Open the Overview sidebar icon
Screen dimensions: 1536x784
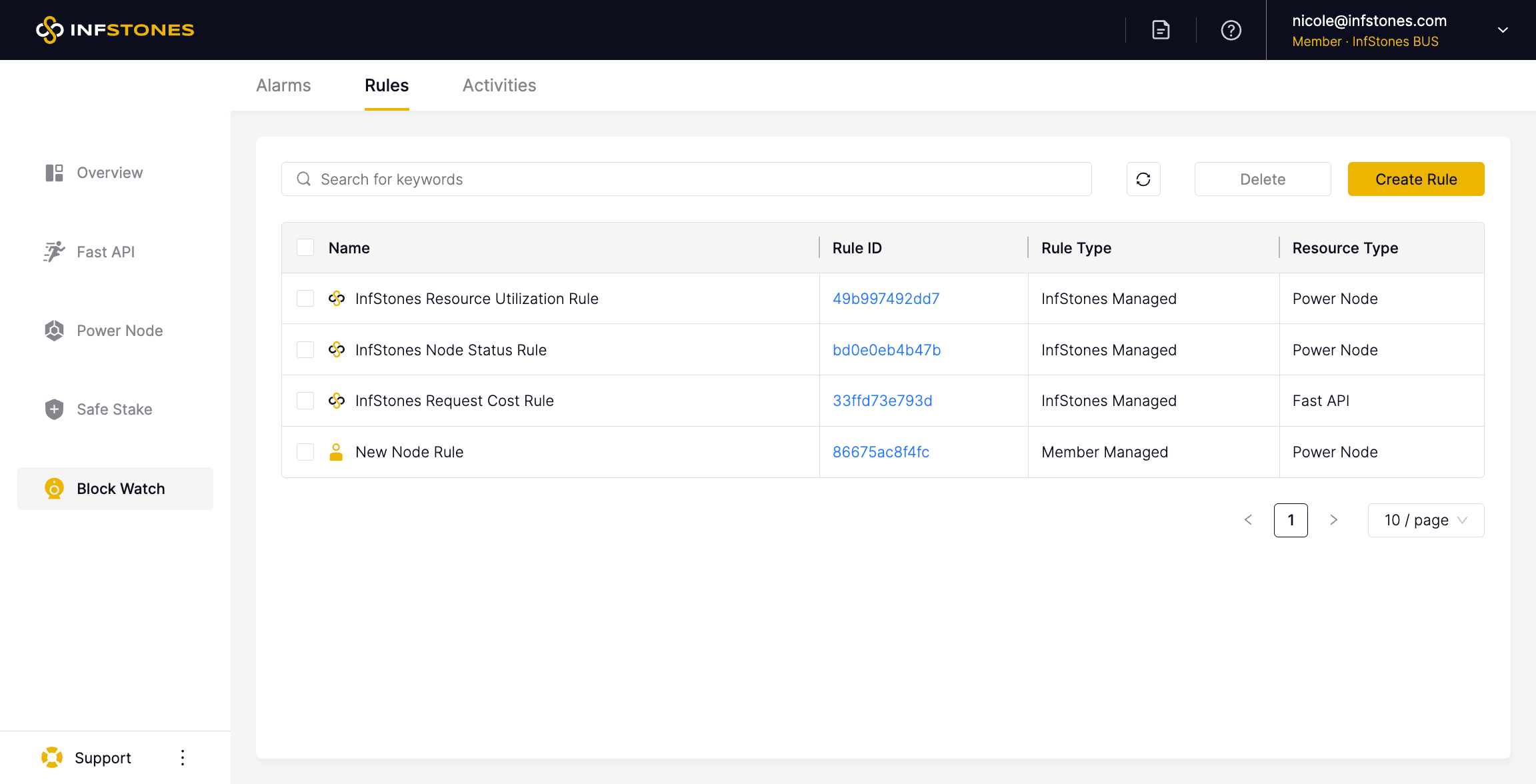(54, 173)
